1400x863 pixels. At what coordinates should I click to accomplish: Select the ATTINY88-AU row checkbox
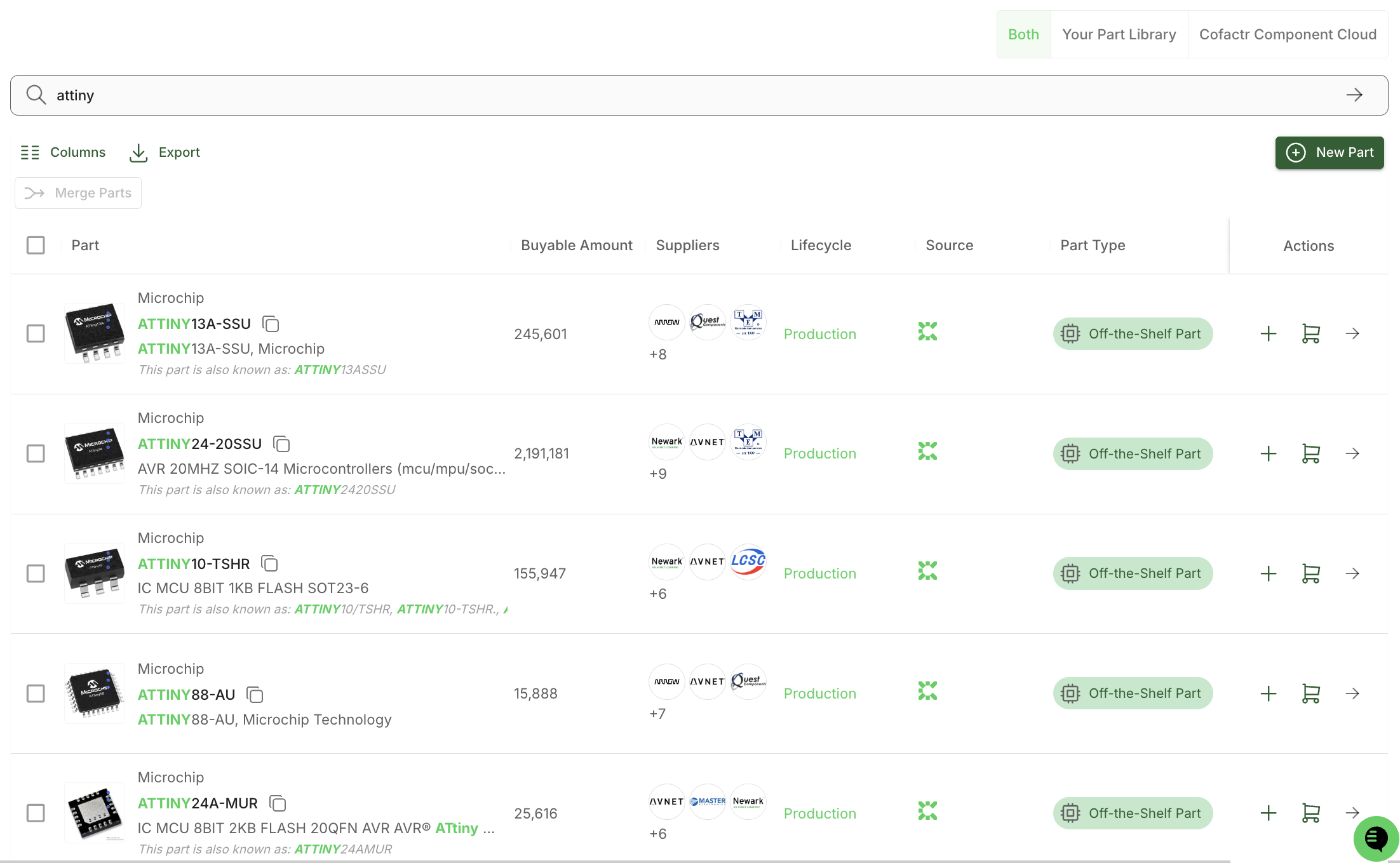(x=36, y=693)
